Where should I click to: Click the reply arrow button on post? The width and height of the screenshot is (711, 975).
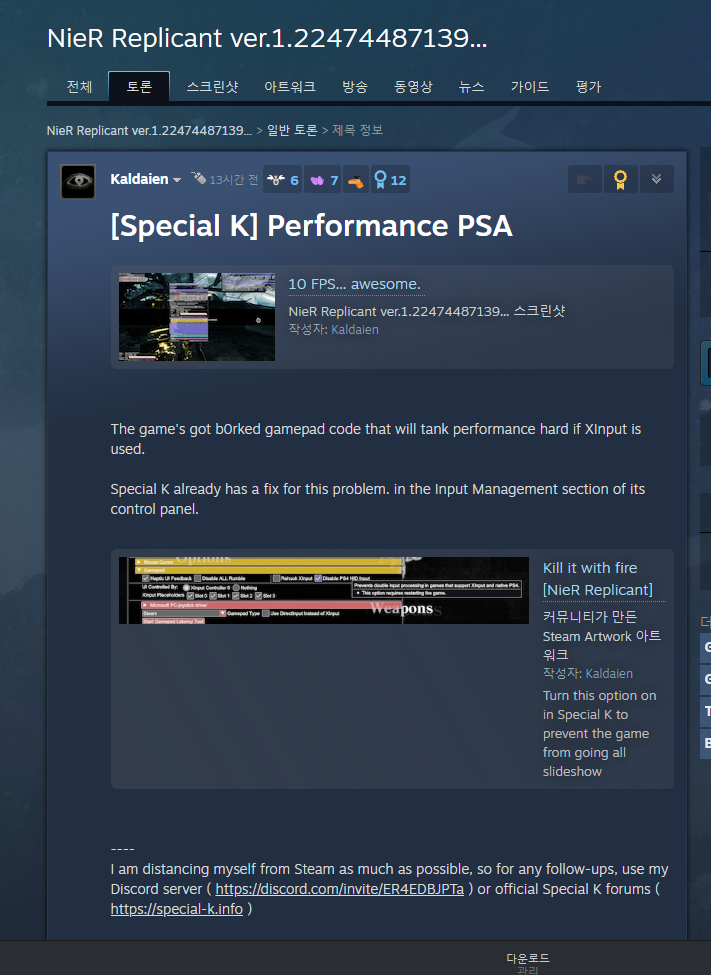[x=585, y=179]
